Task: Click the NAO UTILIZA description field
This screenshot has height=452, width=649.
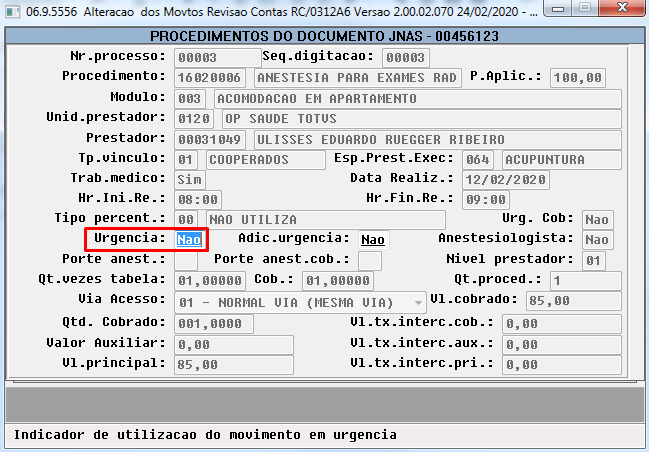Action: pos(326,220)
